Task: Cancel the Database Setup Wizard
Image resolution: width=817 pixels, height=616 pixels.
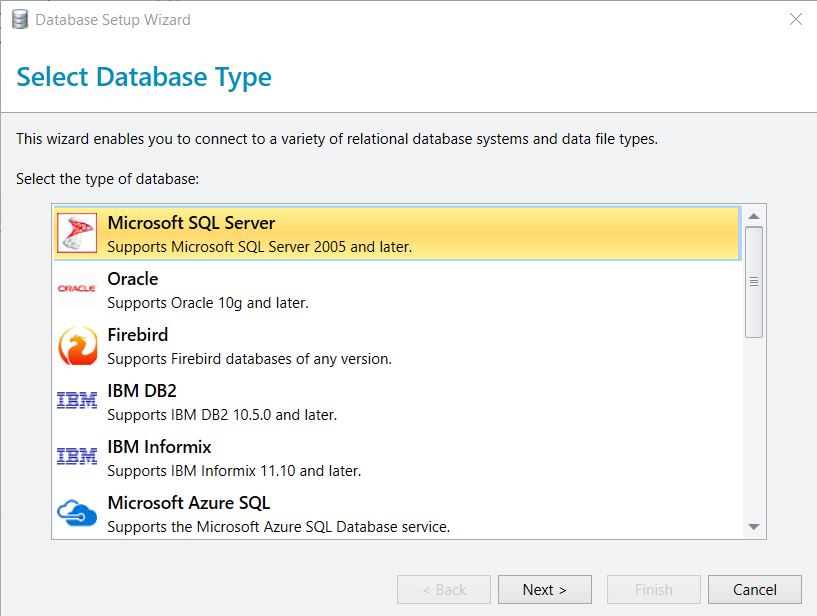Action: pyautogui.click(x=754, y=589)
